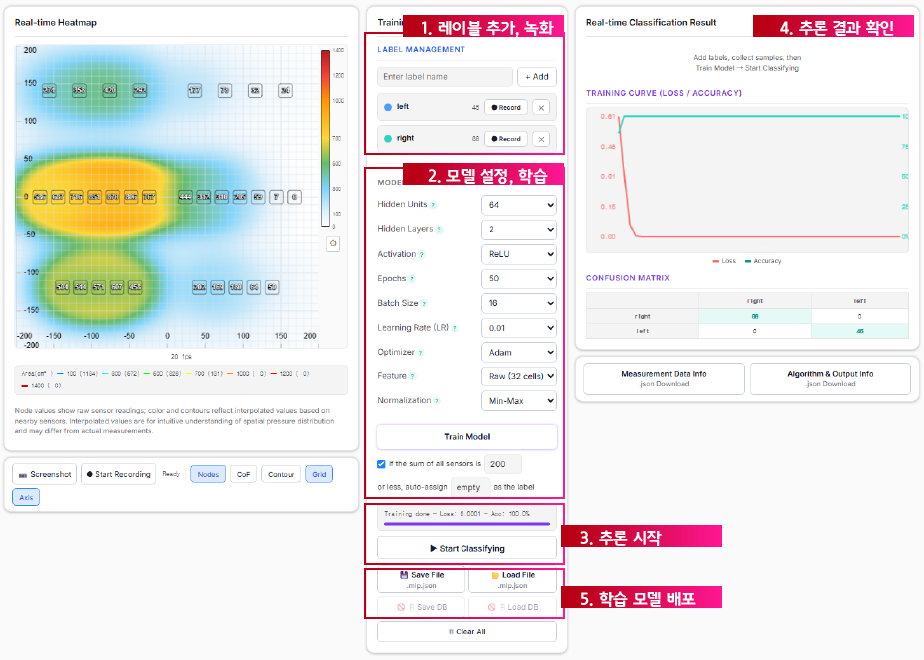Click the help icon beside Activation
The height and width of the screenshot is (660, 924).
tap(422, 255)
